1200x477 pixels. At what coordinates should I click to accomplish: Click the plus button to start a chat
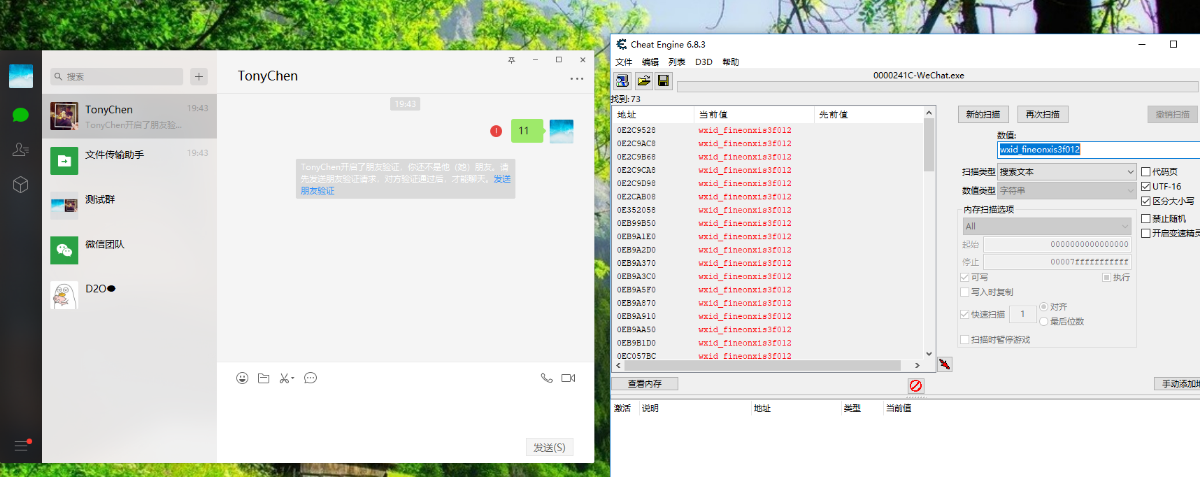tap(199, 76)
